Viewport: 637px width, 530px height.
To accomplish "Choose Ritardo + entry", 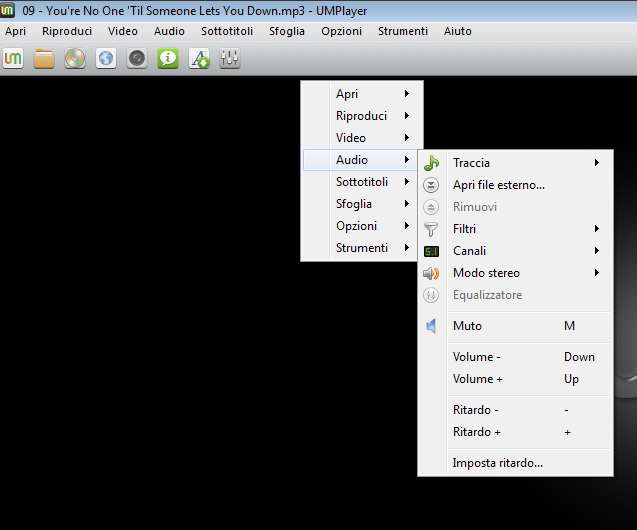I will [516, 432].
